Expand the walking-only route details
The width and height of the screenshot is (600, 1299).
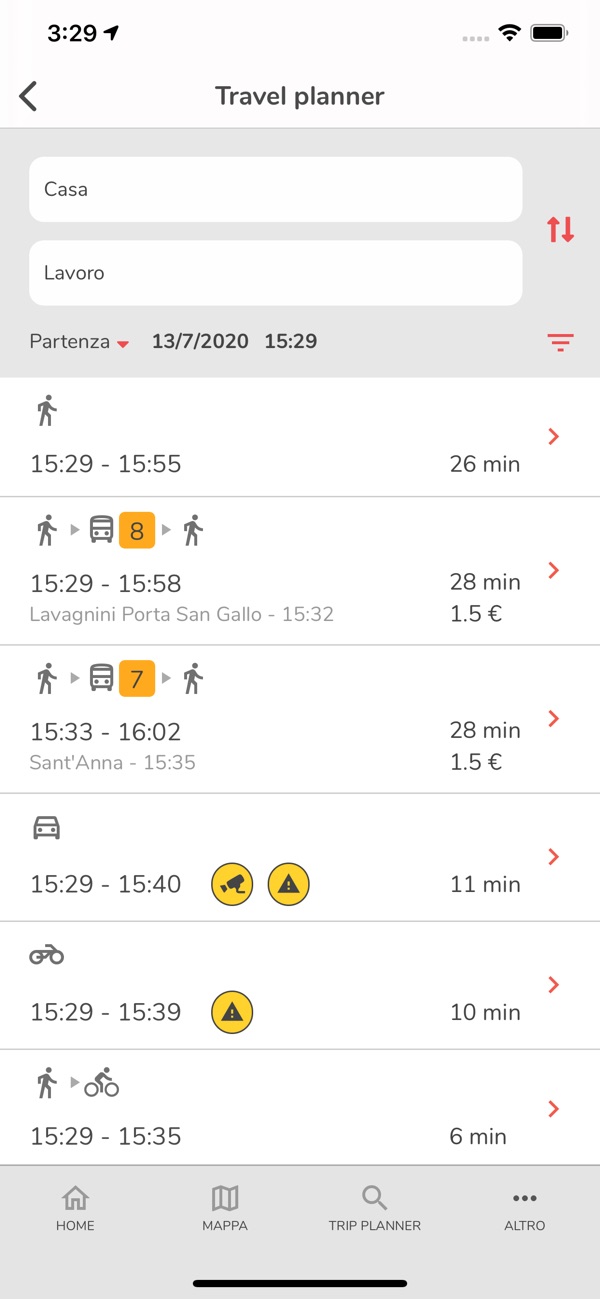click(553, 436)
